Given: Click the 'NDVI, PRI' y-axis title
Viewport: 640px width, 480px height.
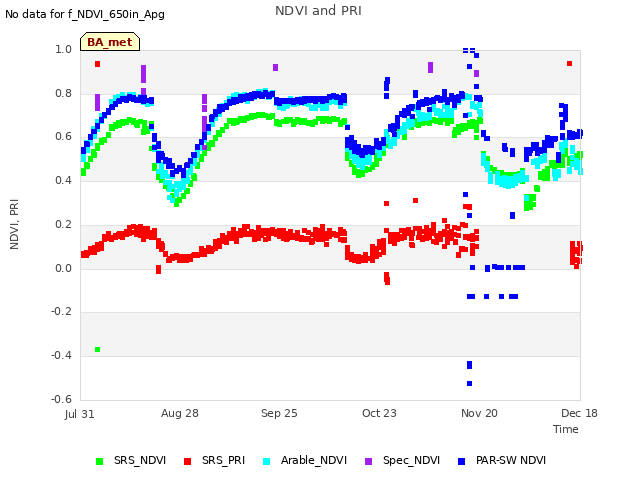Looking at the screenshot, I should tap(14, 224).
